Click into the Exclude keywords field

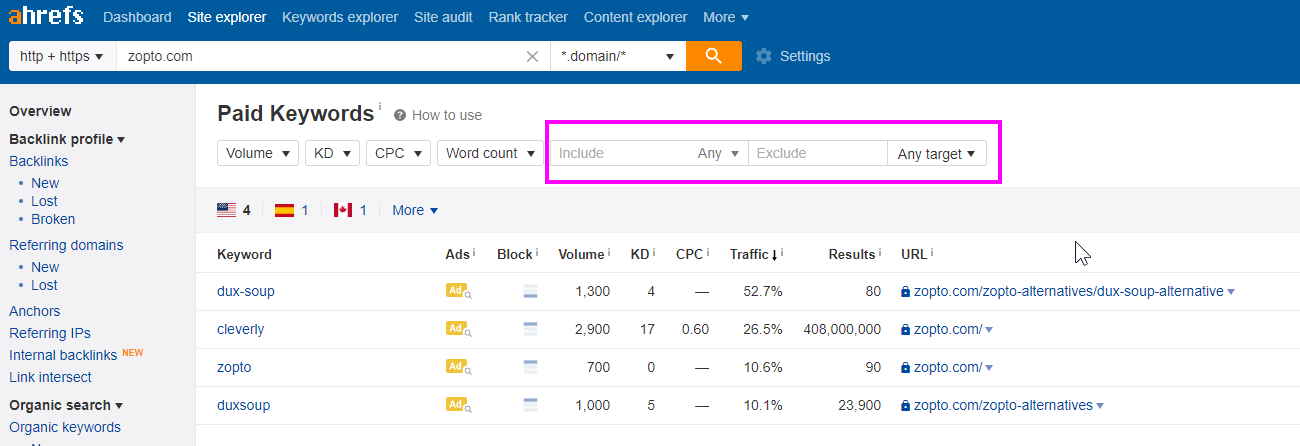pyautogui.click(x=818, y=153)
